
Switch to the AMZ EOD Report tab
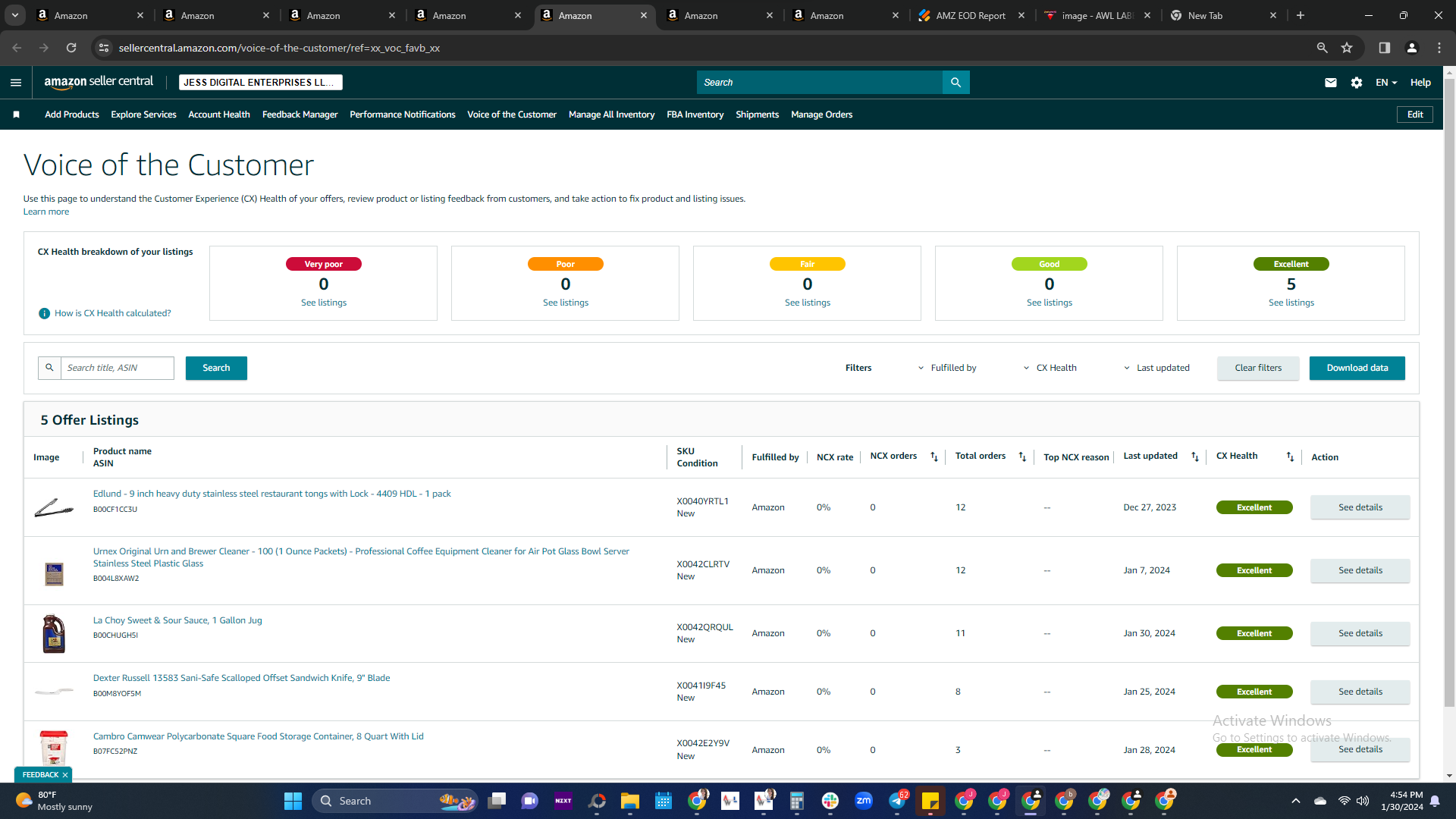pos(971,15)
